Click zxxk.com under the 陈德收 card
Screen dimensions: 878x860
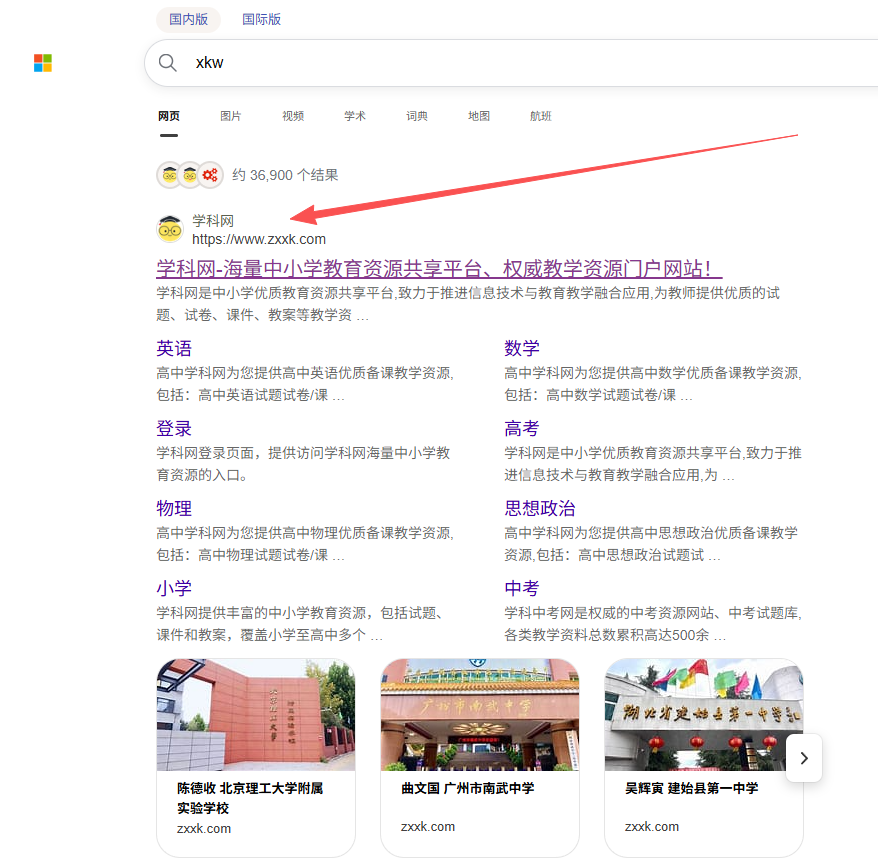tap(204, 829)
